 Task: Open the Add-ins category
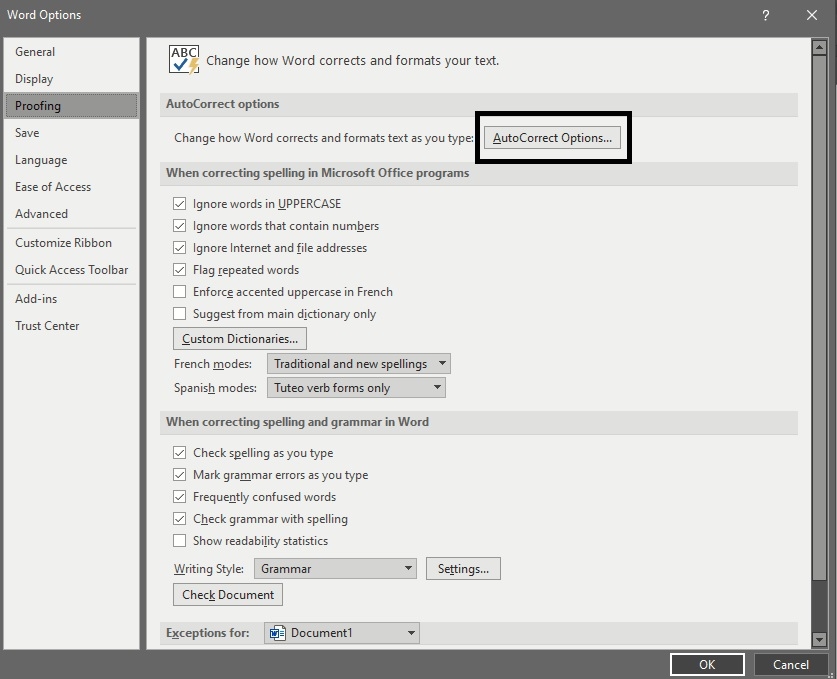(72, 299)
